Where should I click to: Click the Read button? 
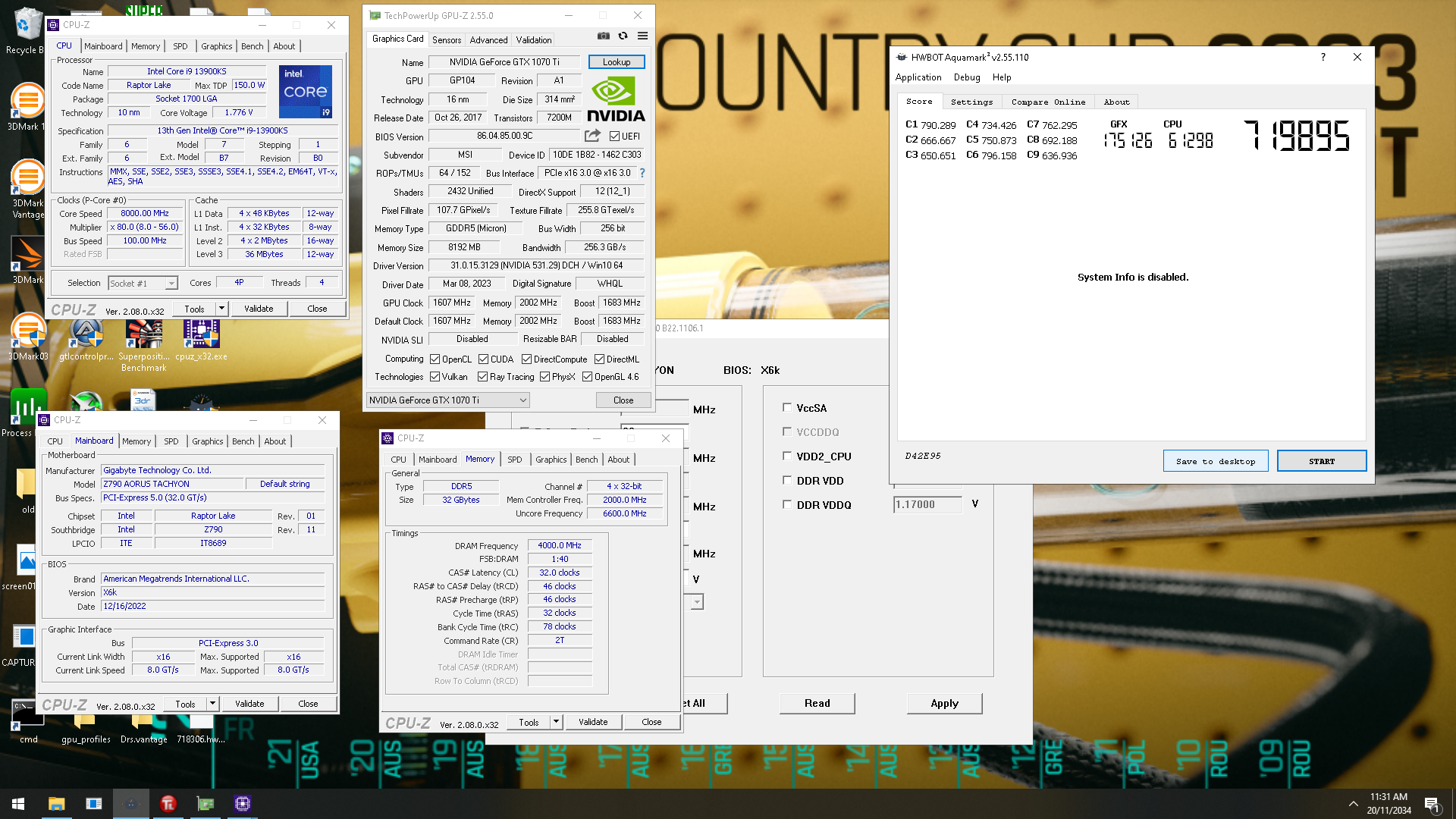click(x=817, y=703)
